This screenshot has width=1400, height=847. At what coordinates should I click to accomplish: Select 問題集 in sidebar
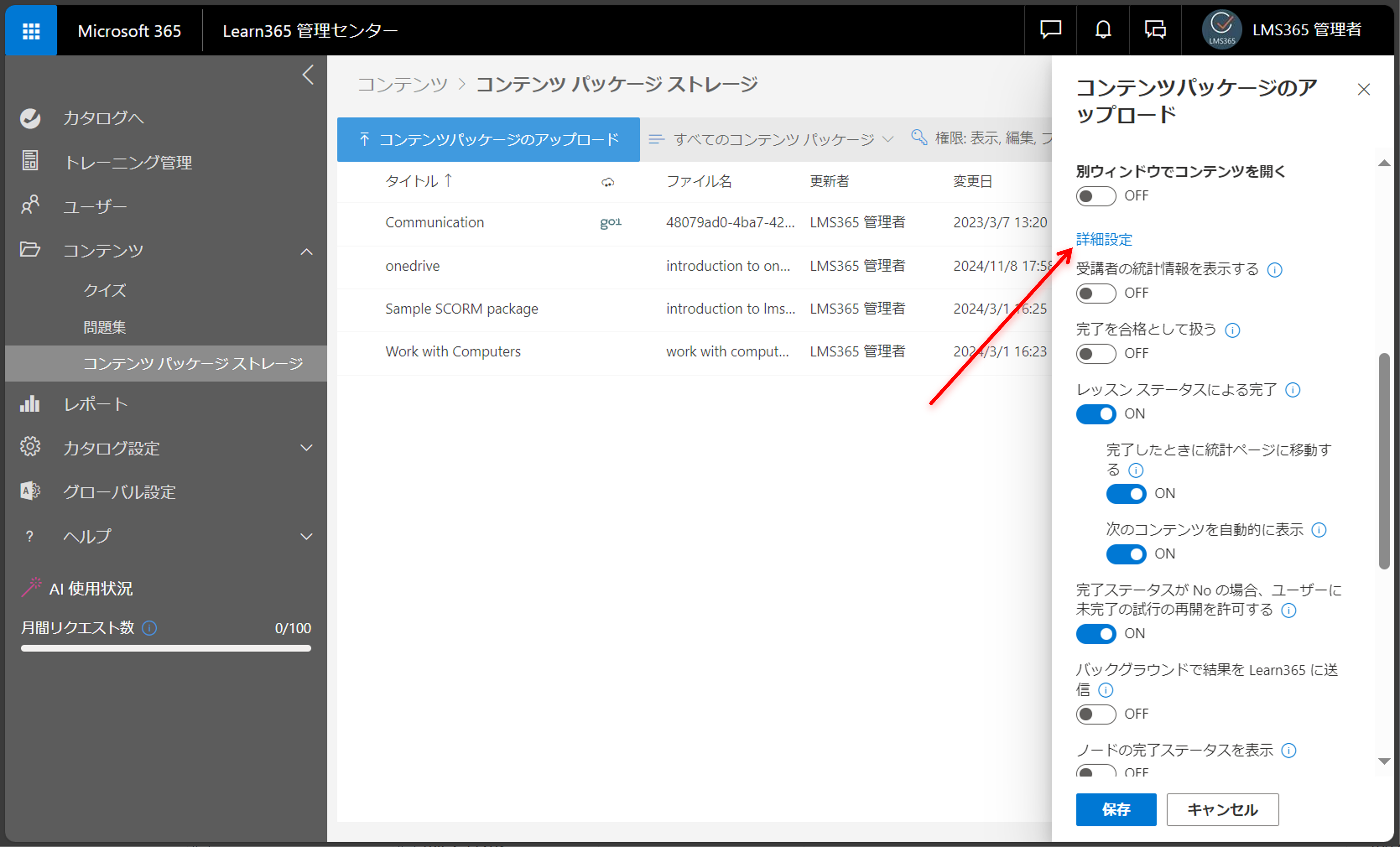105,327
